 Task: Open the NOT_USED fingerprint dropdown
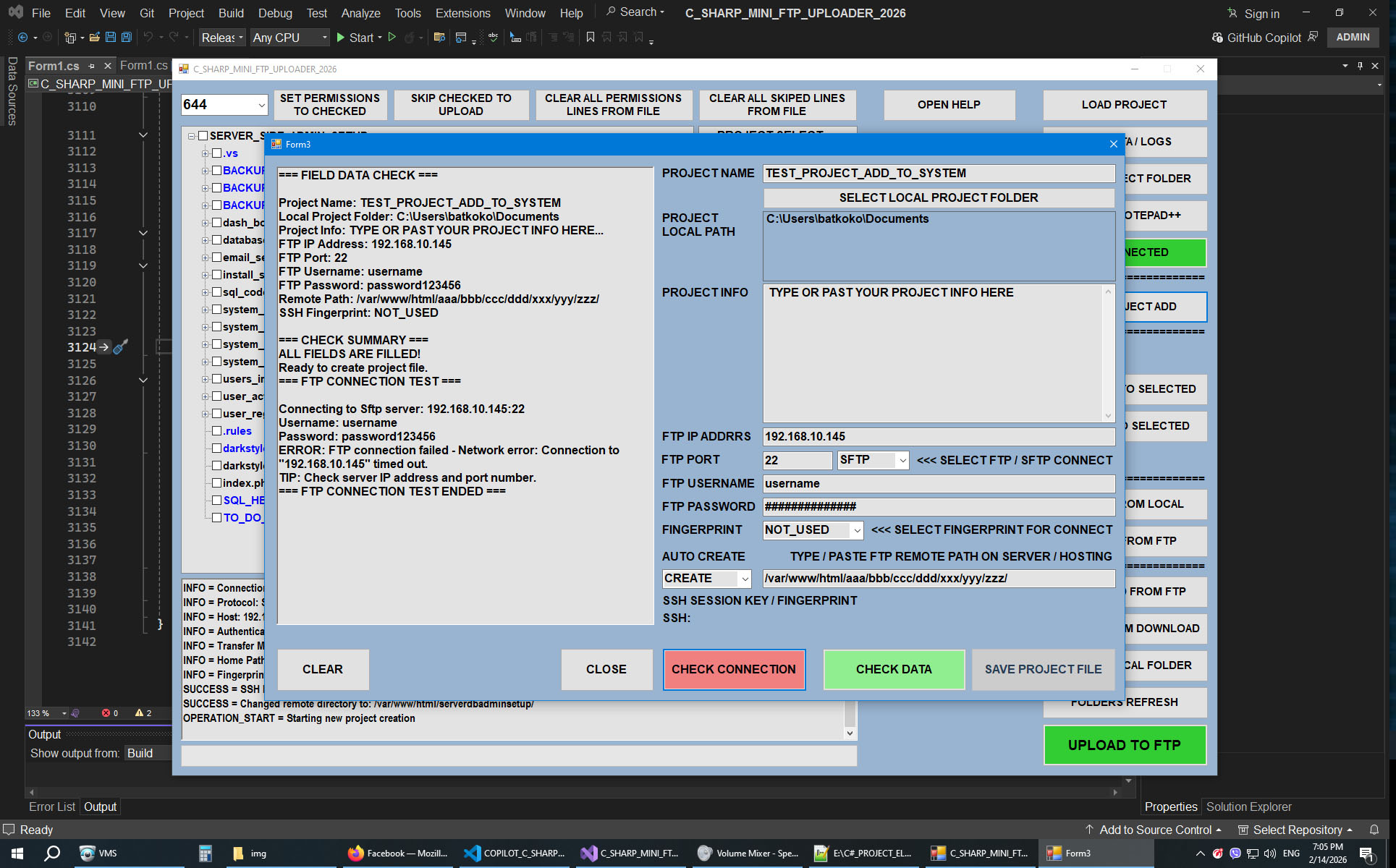(x=813, y=530)
